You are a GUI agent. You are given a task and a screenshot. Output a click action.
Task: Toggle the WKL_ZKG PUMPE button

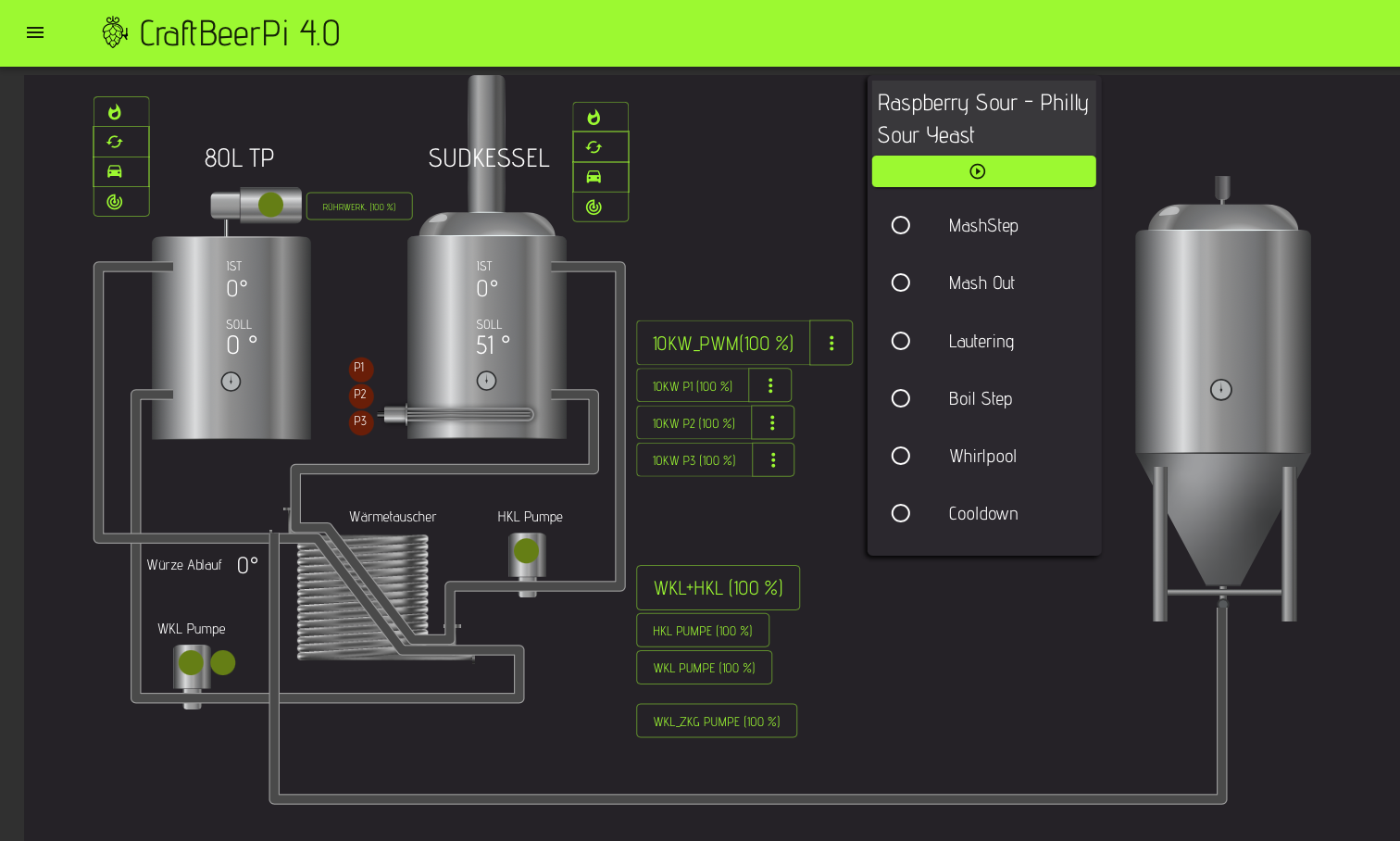pyautogui.click(x=716, y=722)
